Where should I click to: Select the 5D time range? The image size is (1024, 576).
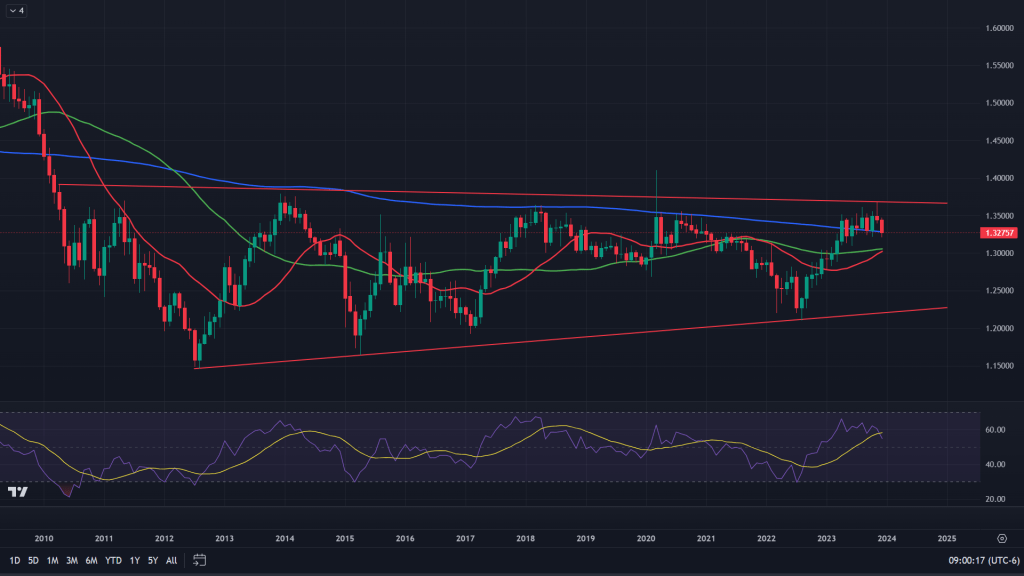(33, 560)
